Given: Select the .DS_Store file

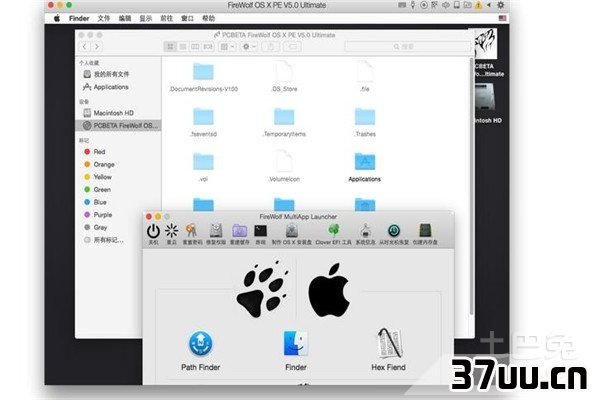Looking at the screenshot, I should pyautogui.click(x=284, y=72).
